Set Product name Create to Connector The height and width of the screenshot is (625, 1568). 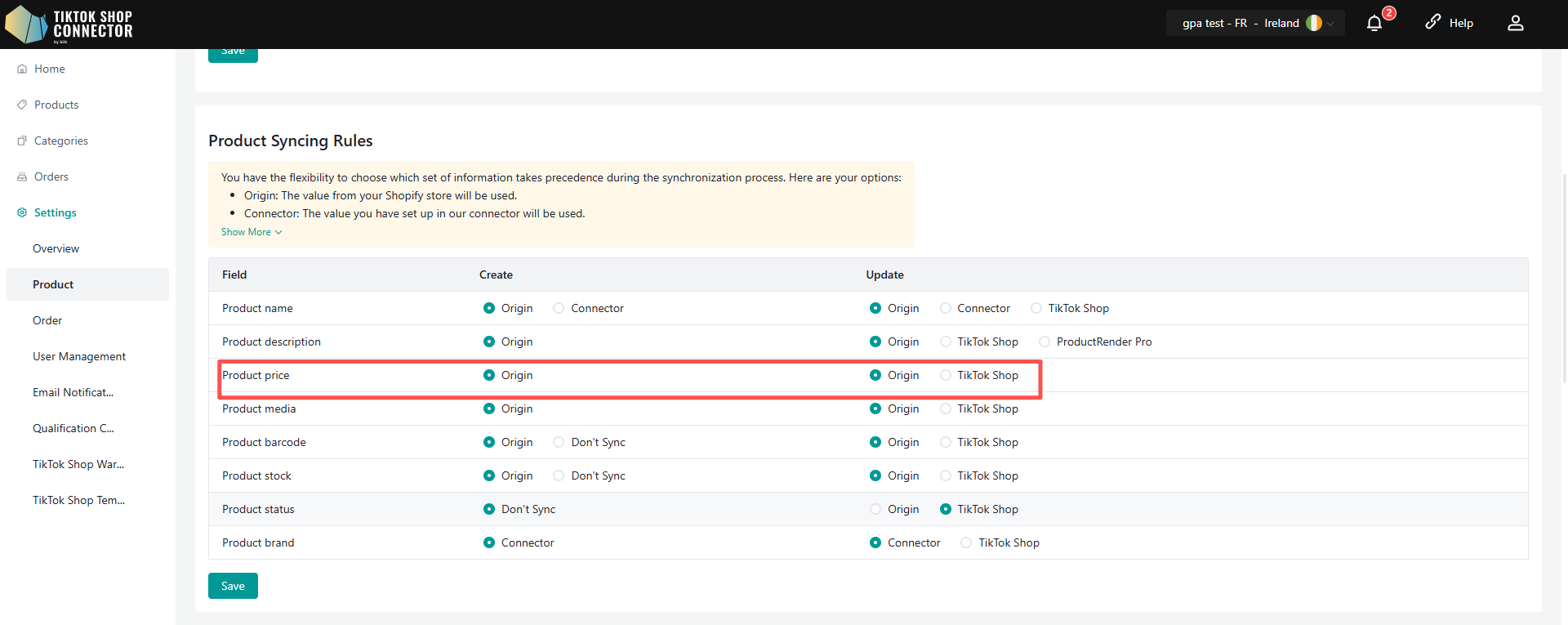(x=559, y=308)
